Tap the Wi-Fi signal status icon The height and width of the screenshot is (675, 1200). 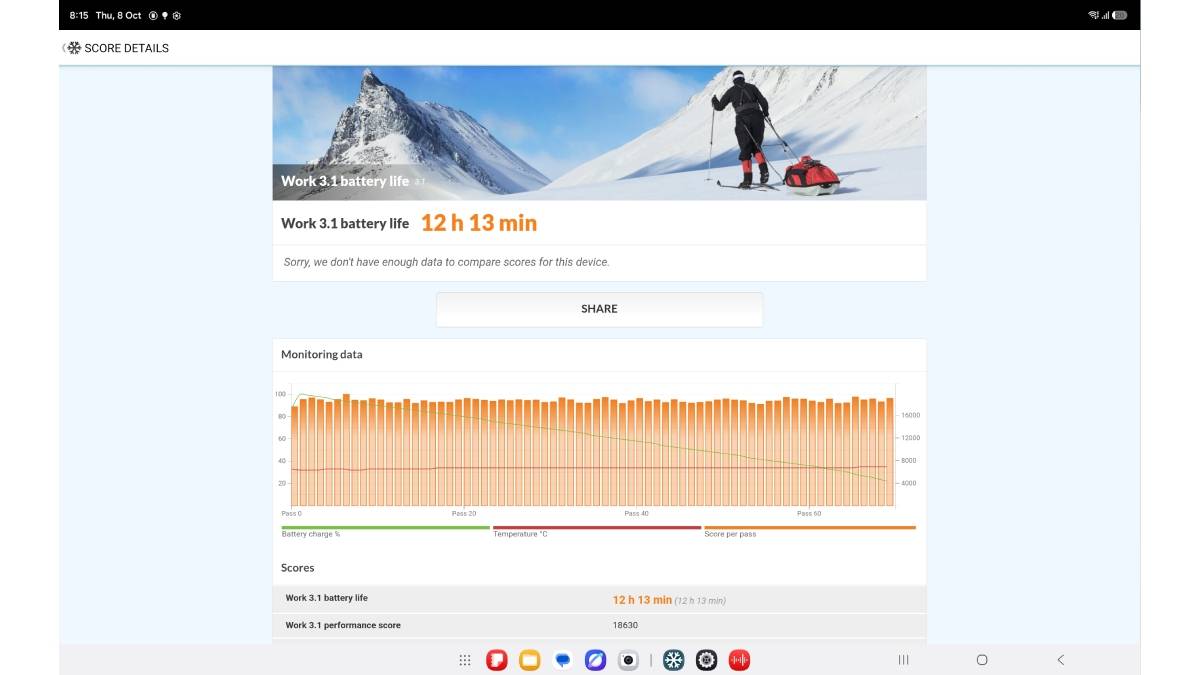coord(1093,15)
